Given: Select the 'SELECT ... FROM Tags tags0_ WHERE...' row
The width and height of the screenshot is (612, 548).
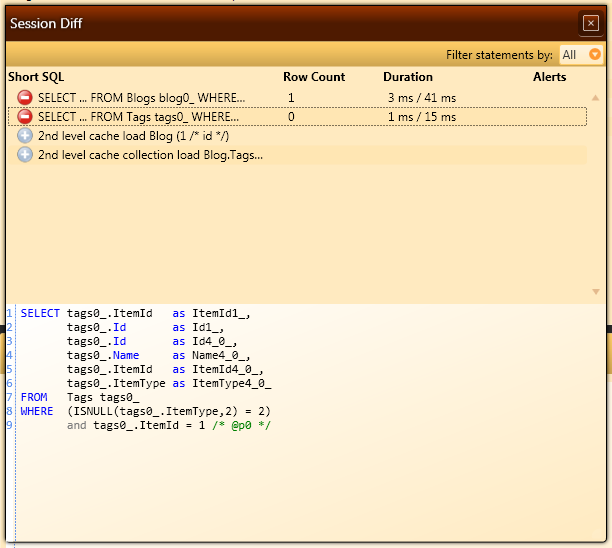Looking at the screenshot, I should click(297, 117).
